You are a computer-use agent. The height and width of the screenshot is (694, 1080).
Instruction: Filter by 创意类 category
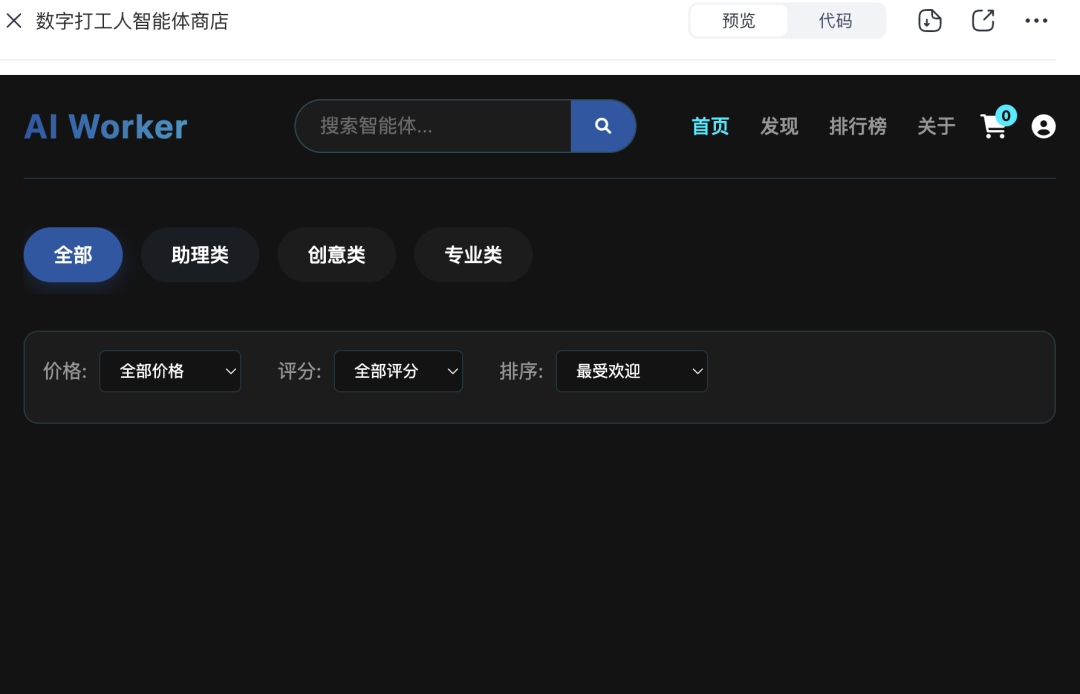coord(336,255)
